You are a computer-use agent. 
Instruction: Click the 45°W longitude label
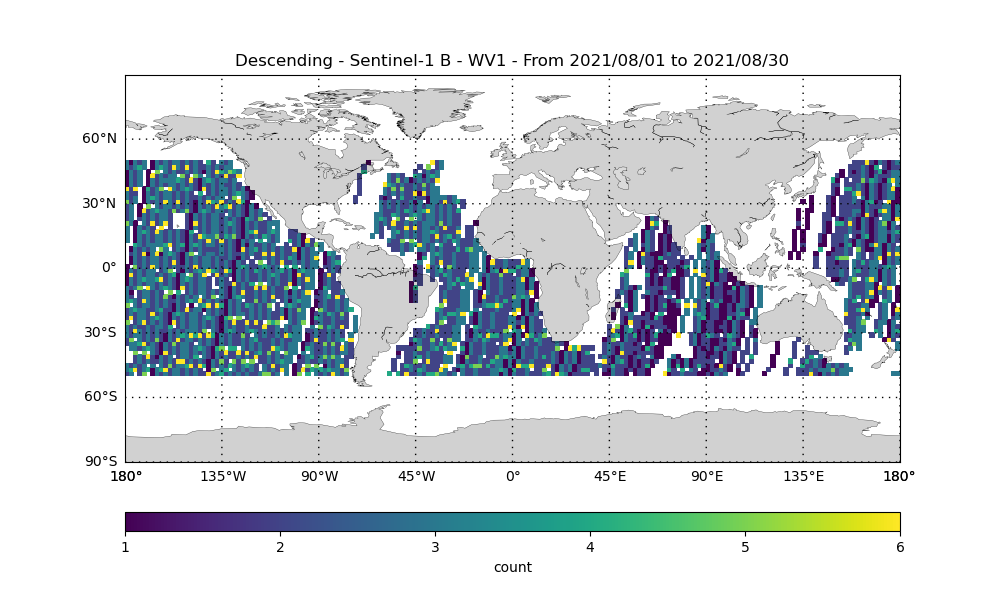pyautogui.click(x=416, y=476)
